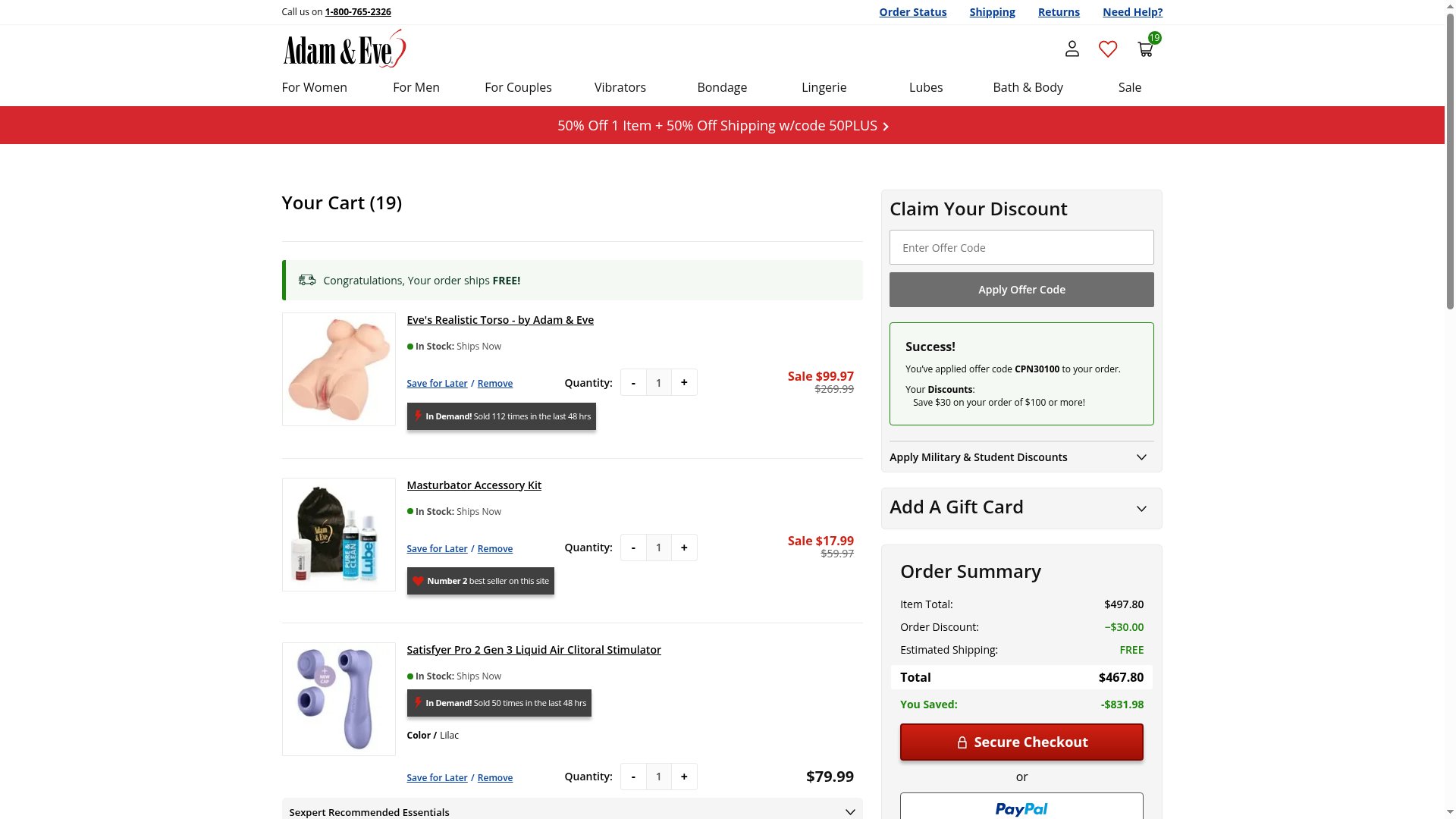Decrease quantity of Eve's Realistic Torso
This screenshot has width=1456, height=819.
coord(633,383)
